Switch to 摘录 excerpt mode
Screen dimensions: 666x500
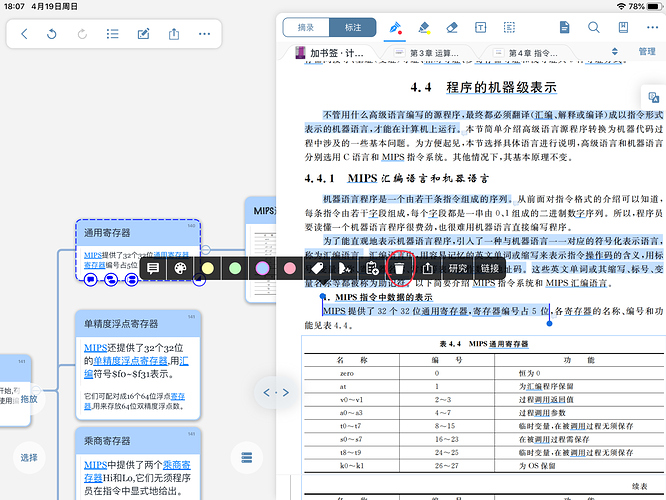point(306,28)
